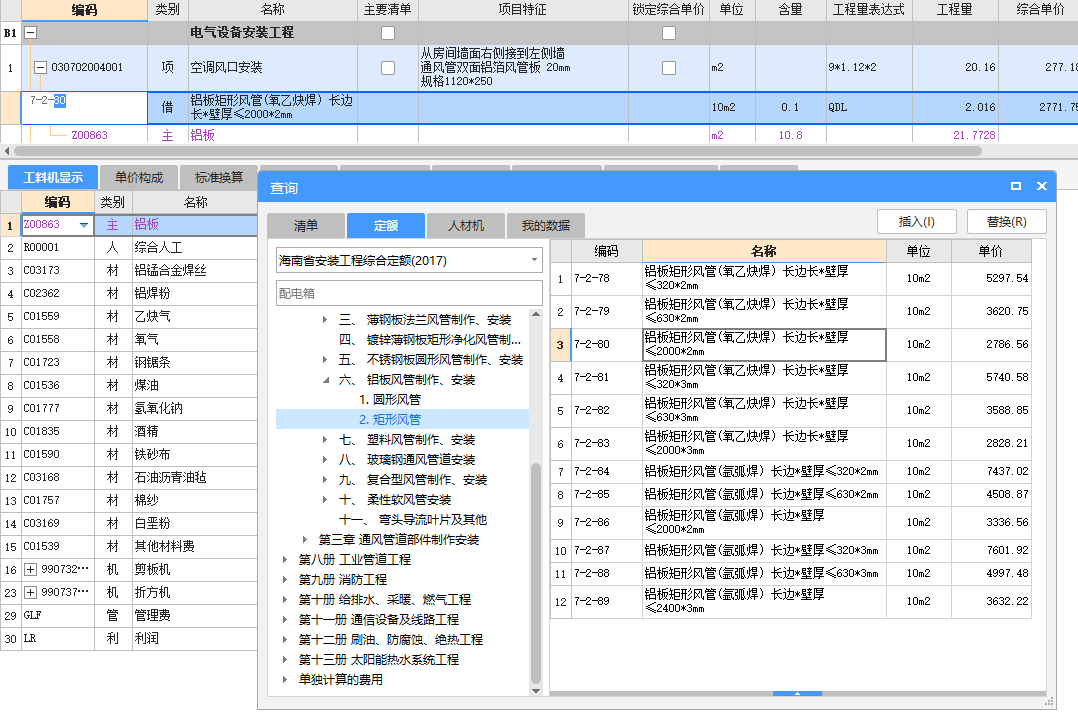Open the 定额 tab in query dialog
The height and width of the screenshot is (722, 1078).
click(386, 226)
